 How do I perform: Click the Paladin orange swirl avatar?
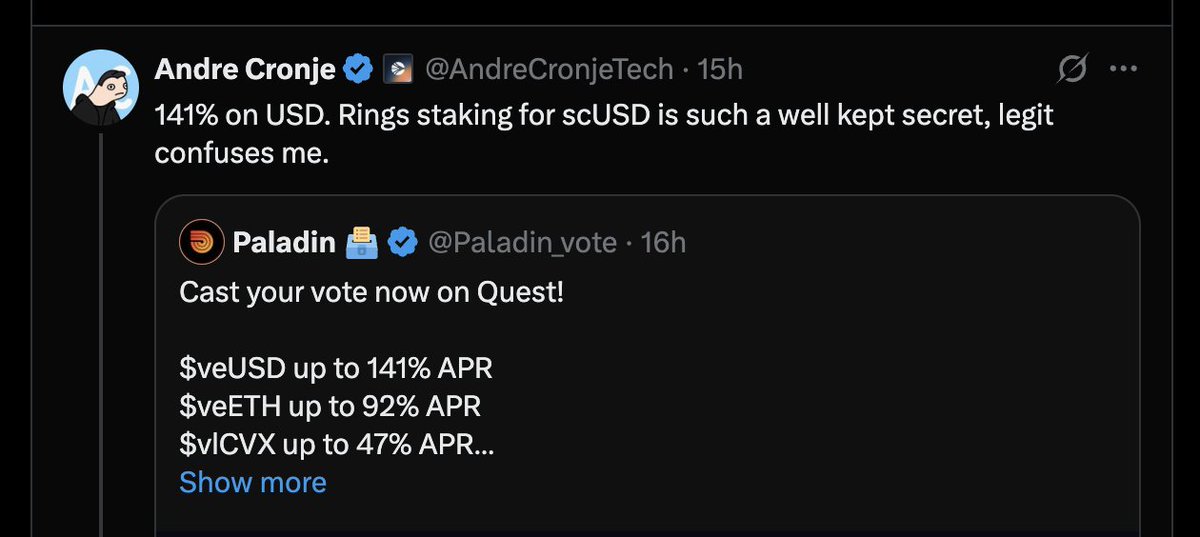point(200,241)
